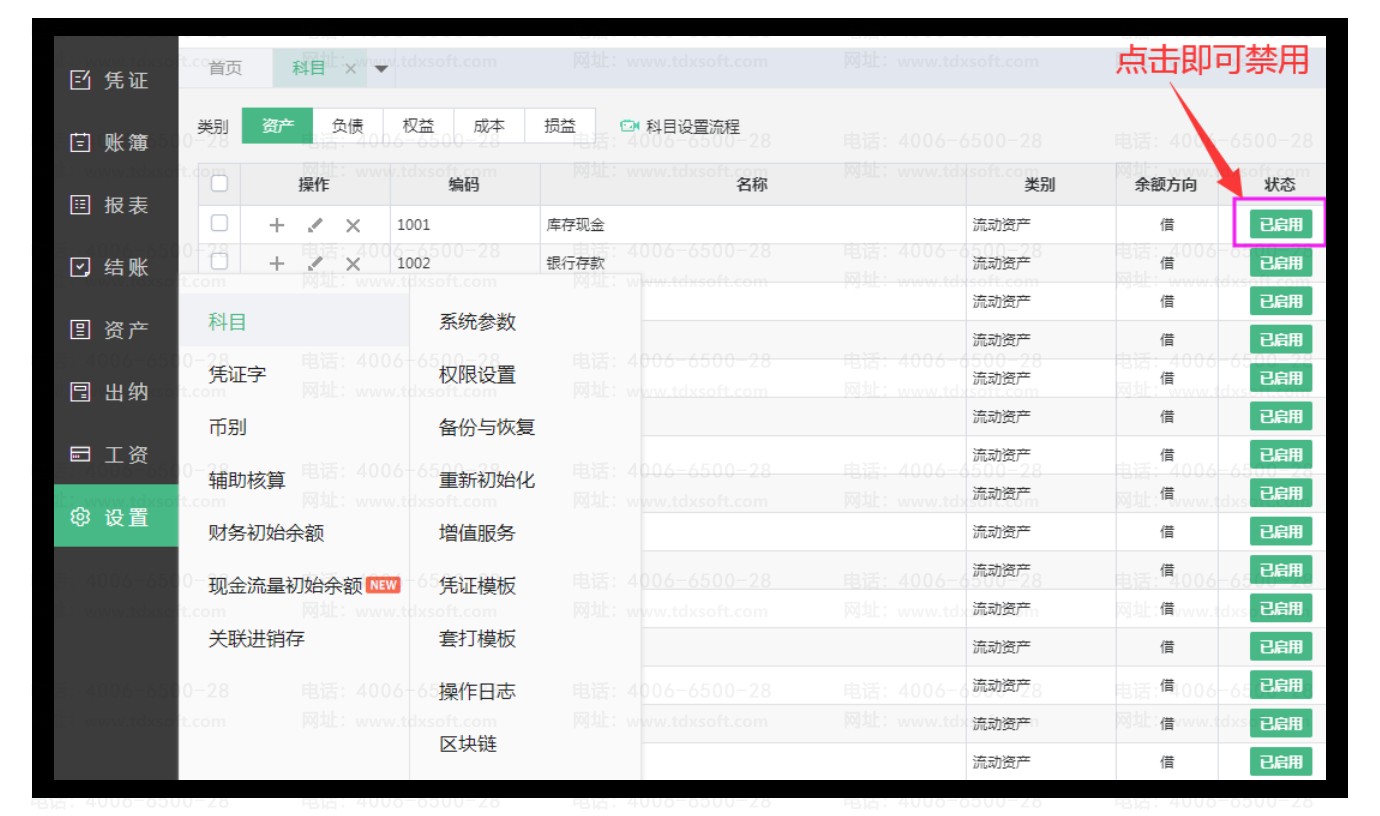Switch to the 首页 tab
Viewport: 1380px width, 816px height.
coord(225,68)
